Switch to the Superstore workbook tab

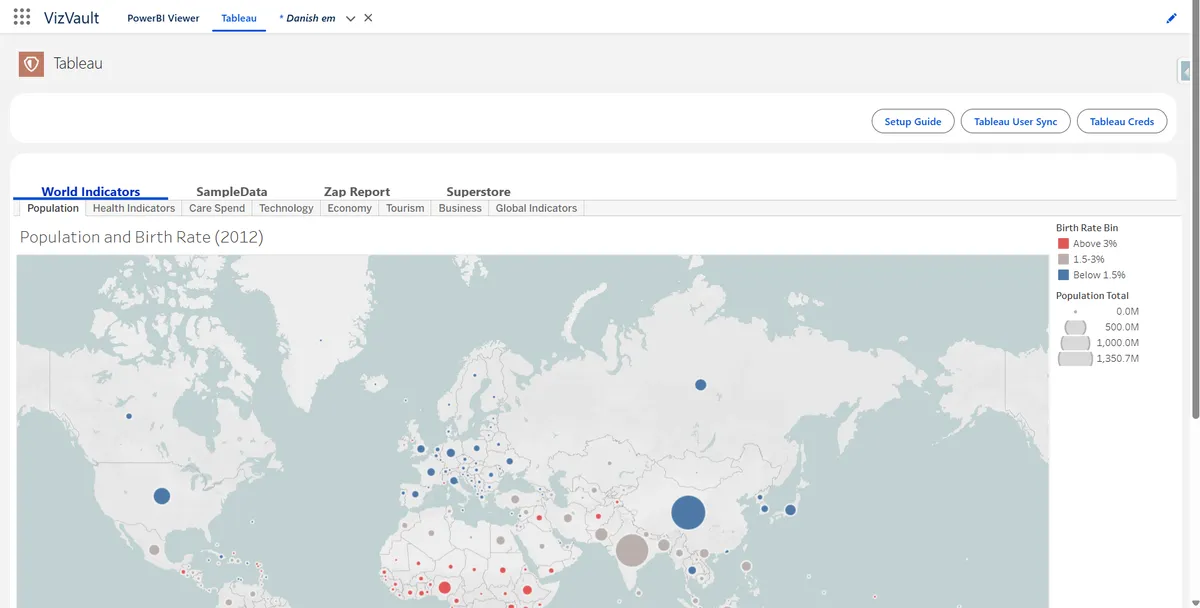(x=478, y=192)
